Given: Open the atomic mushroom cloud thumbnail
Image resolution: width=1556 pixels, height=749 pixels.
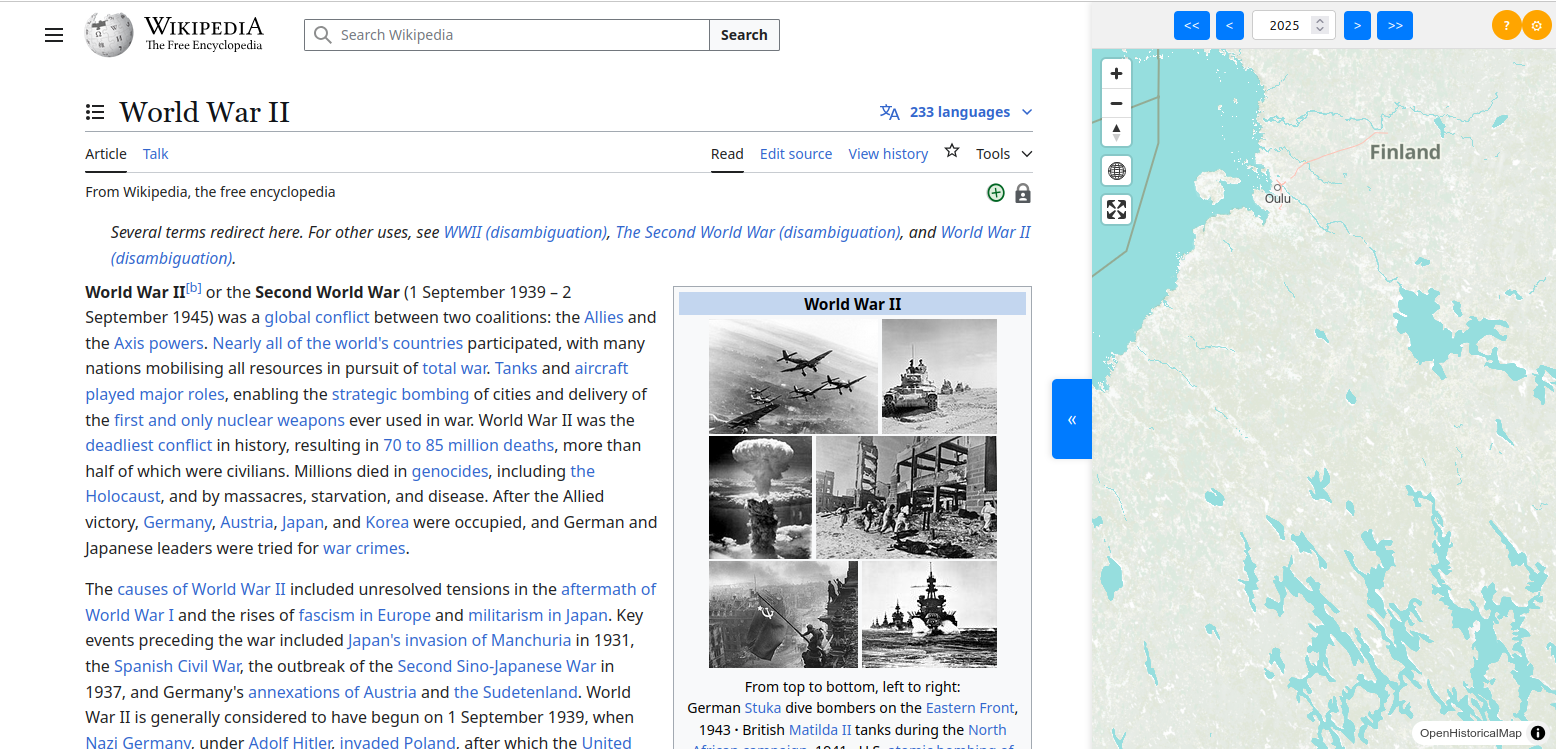Looking at the screenshot, I should coord(760,497).
